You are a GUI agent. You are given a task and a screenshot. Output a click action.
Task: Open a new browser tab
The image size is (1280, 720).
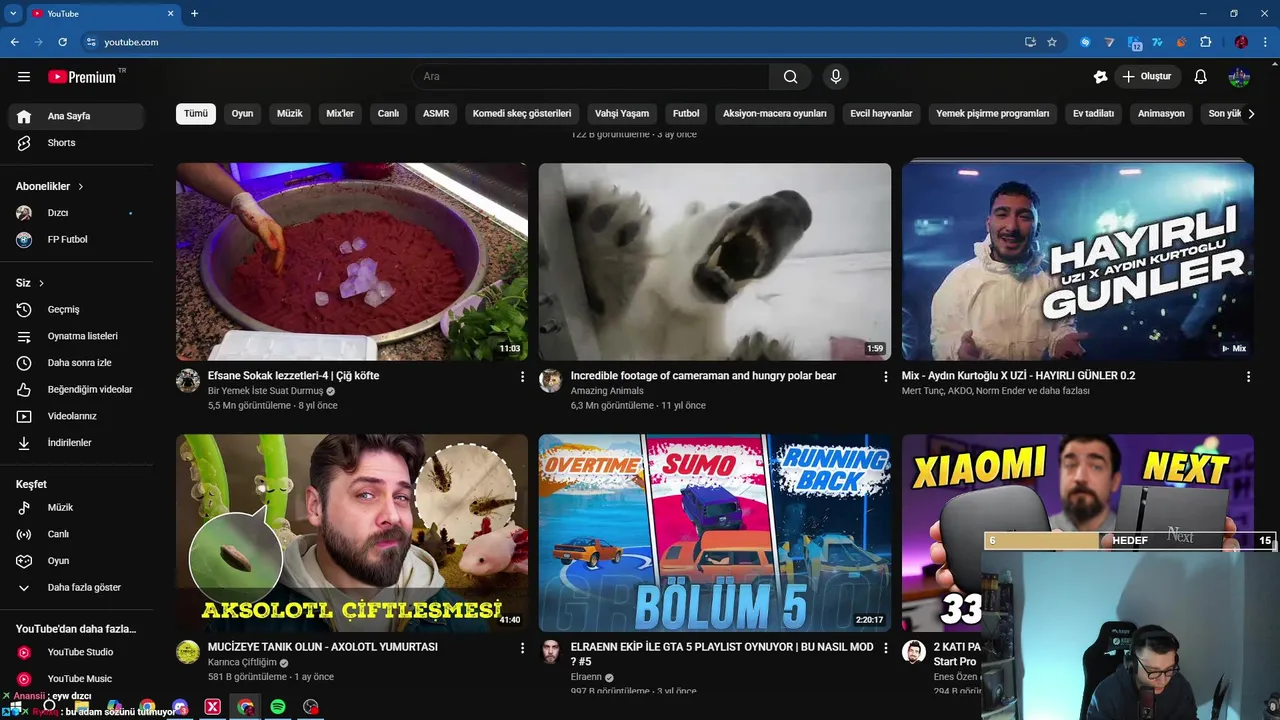coord(194,13)
